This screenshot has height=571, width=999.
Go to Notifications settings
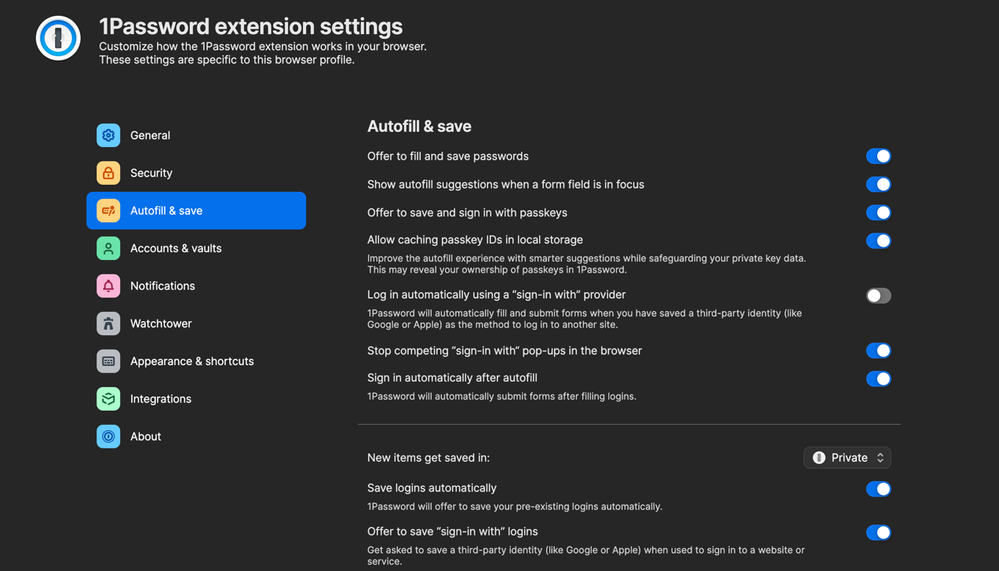pyautogui.click(x=162, y=286)
